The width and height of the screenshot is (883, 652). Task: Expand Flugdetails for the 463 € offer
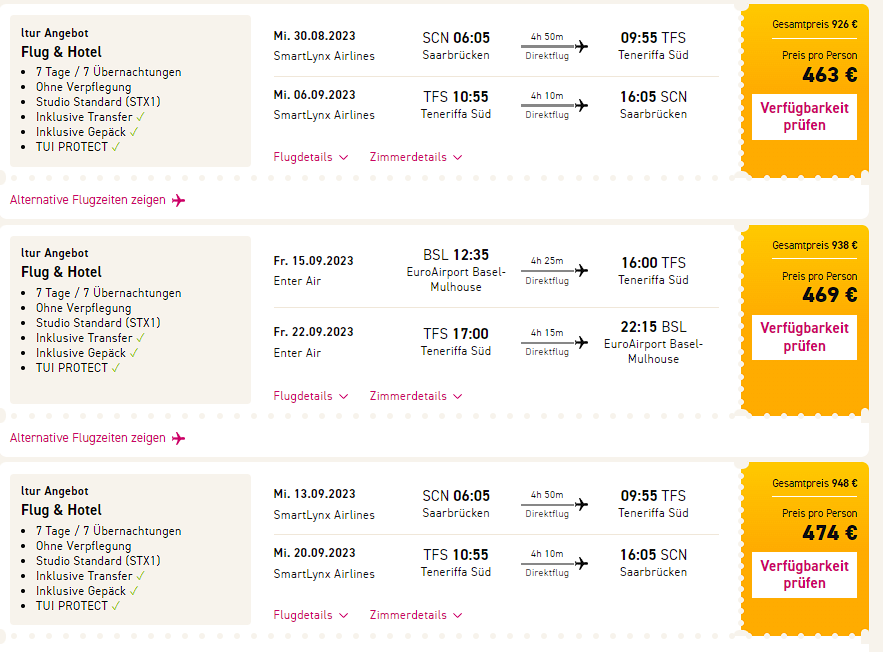(310, 157)
